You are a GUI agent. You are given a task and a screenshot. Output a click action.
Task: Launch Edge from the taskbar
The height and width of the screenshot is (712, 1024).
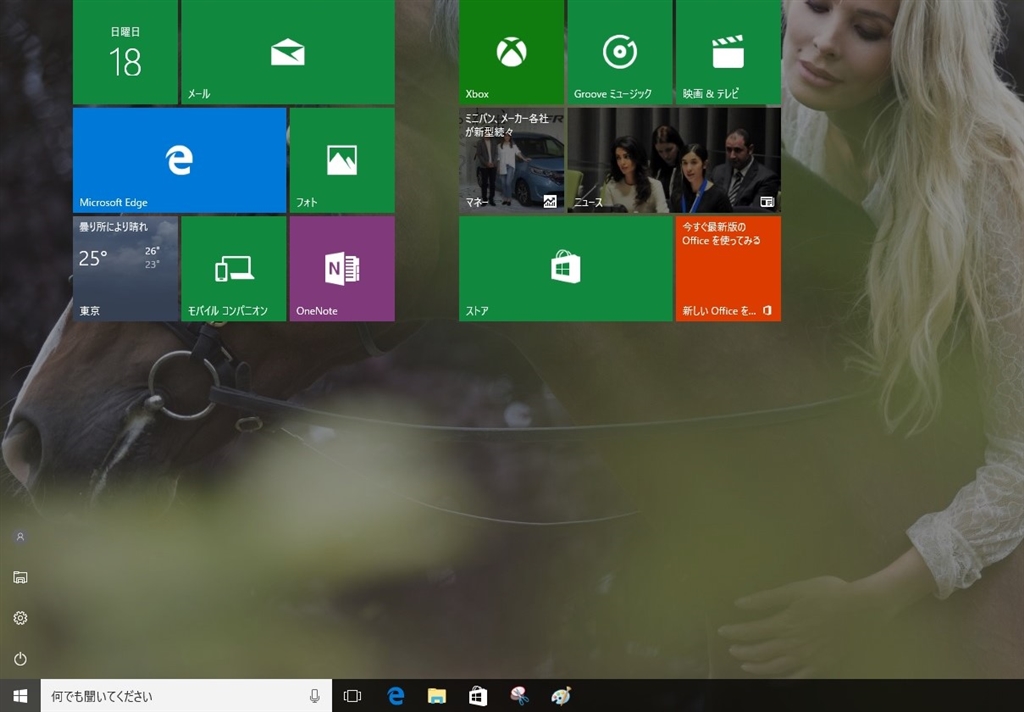pos(395,696)
